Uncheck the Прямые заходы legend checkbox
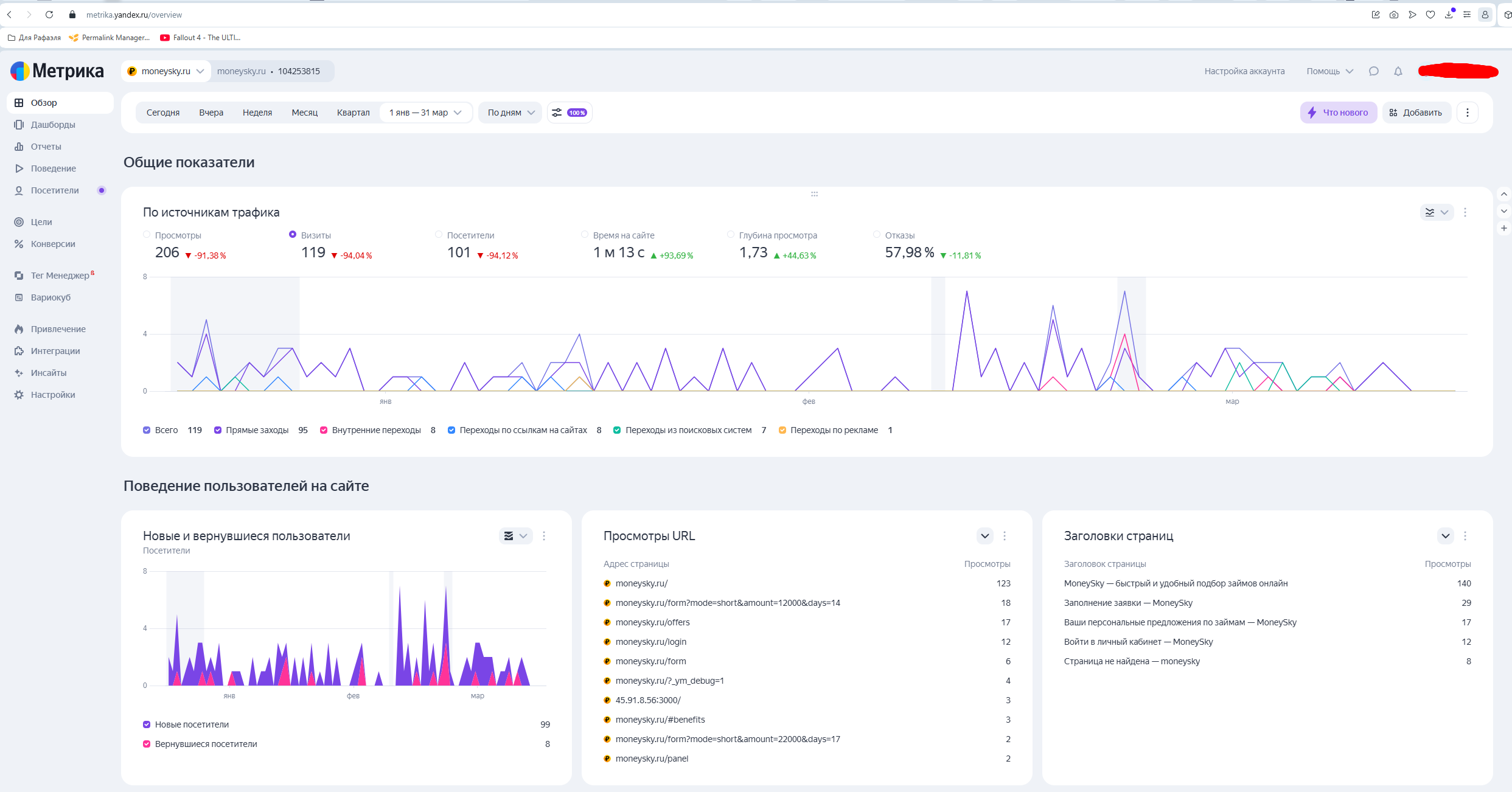The height and width of the screenshot is (792, 1512). 218,430
